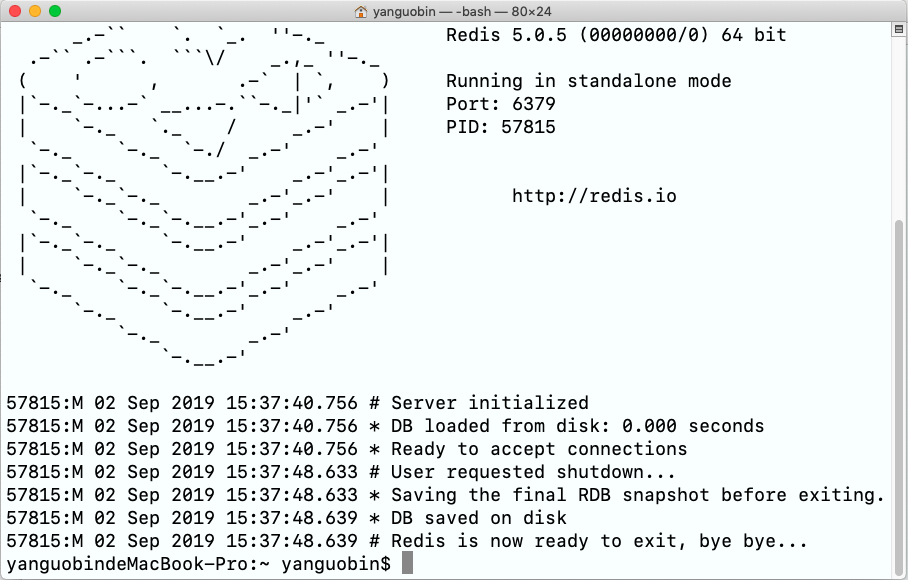The image size is (908, 580).
Task: Click the 'Redis 5.0.5 (00000000/0) 64 bit' line
Action: pyautogui.click(x=616, y=35)
